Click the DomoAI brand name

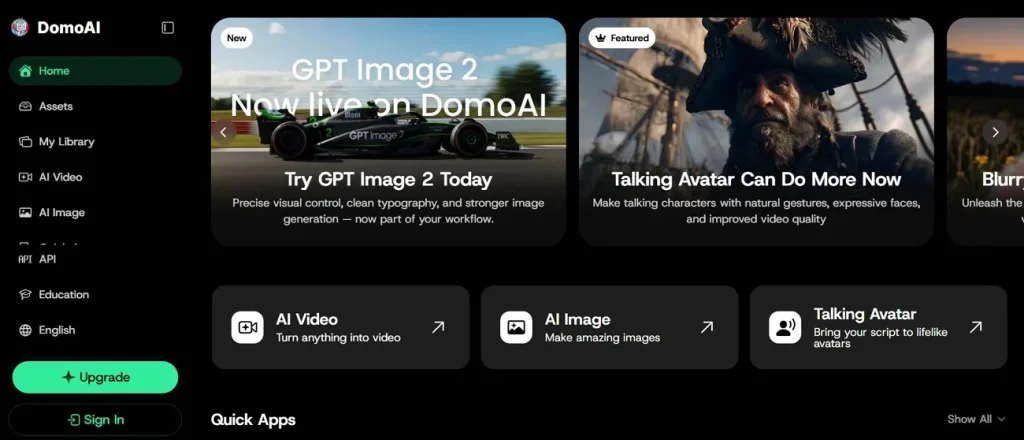coord(69,27)
